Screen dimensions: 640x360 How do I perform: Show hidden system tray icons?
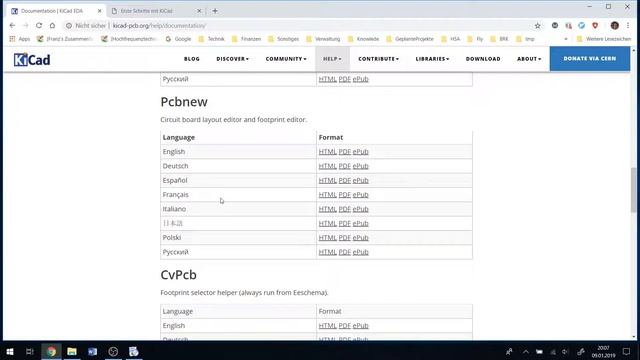click(x=526, y=351)
